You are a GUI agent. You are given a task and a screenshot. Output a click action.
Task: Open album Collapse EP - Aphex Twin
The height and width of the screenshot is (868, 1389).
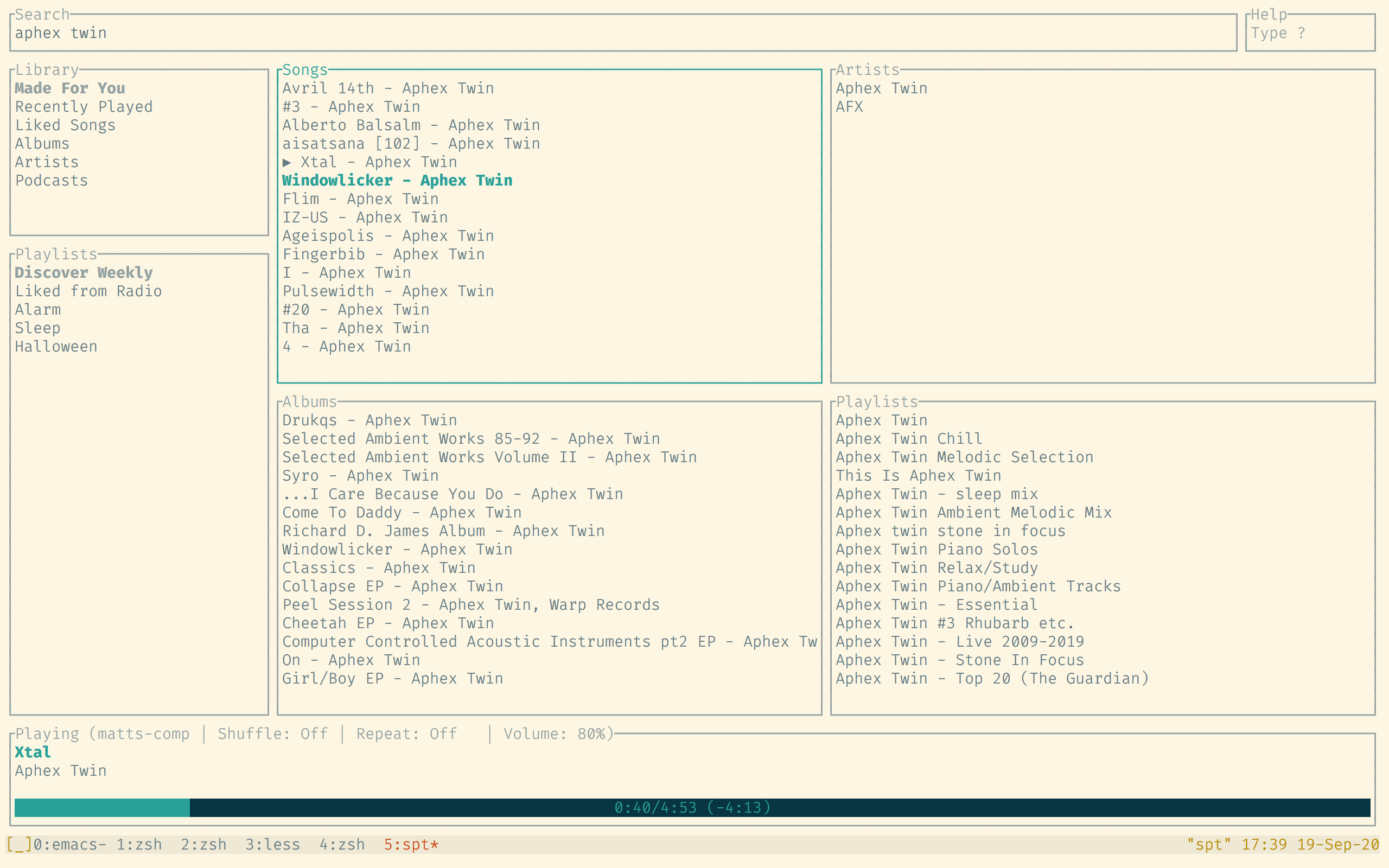[393, 586]
